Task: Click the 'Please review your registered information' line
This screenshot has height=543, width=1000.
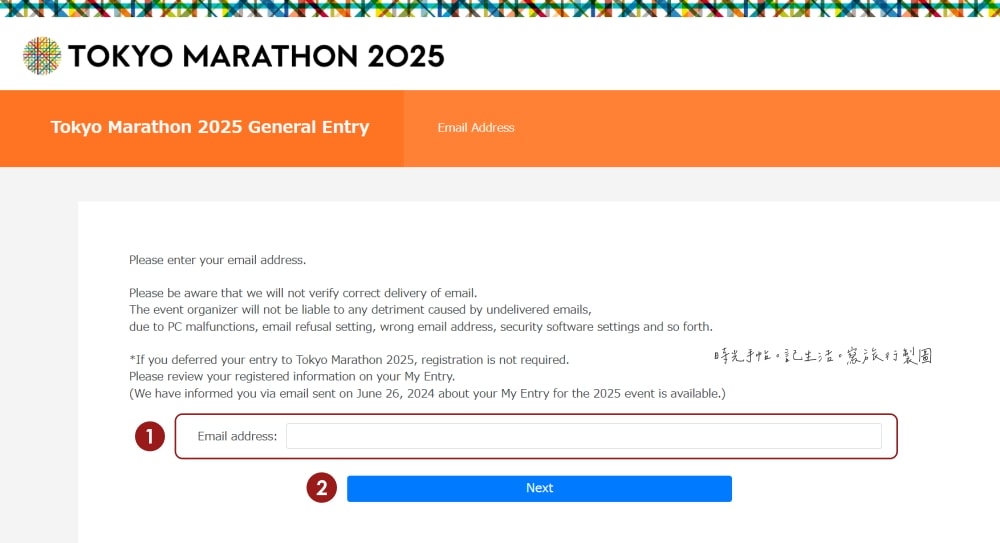Action: [292, 376]
